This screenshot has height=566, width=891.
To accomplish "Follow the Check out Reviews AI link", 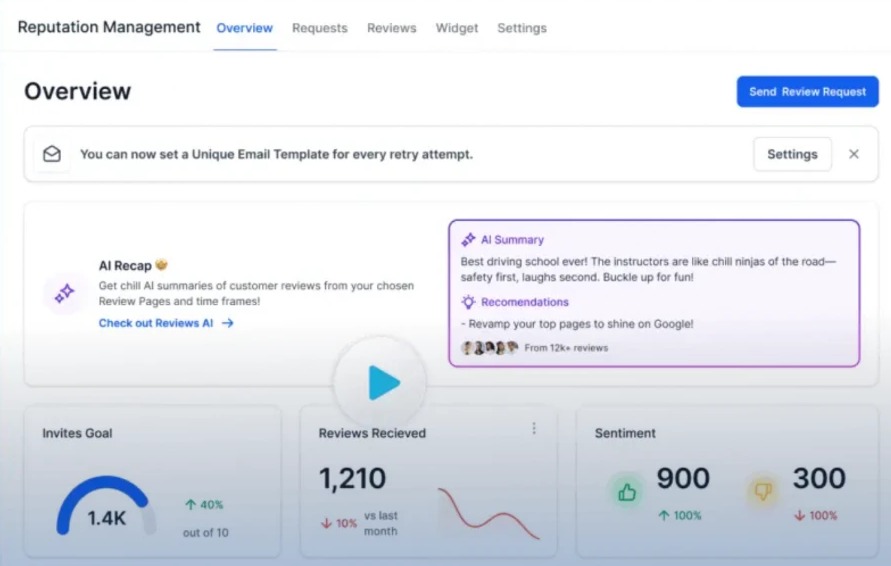I will (x=166, y=323).
